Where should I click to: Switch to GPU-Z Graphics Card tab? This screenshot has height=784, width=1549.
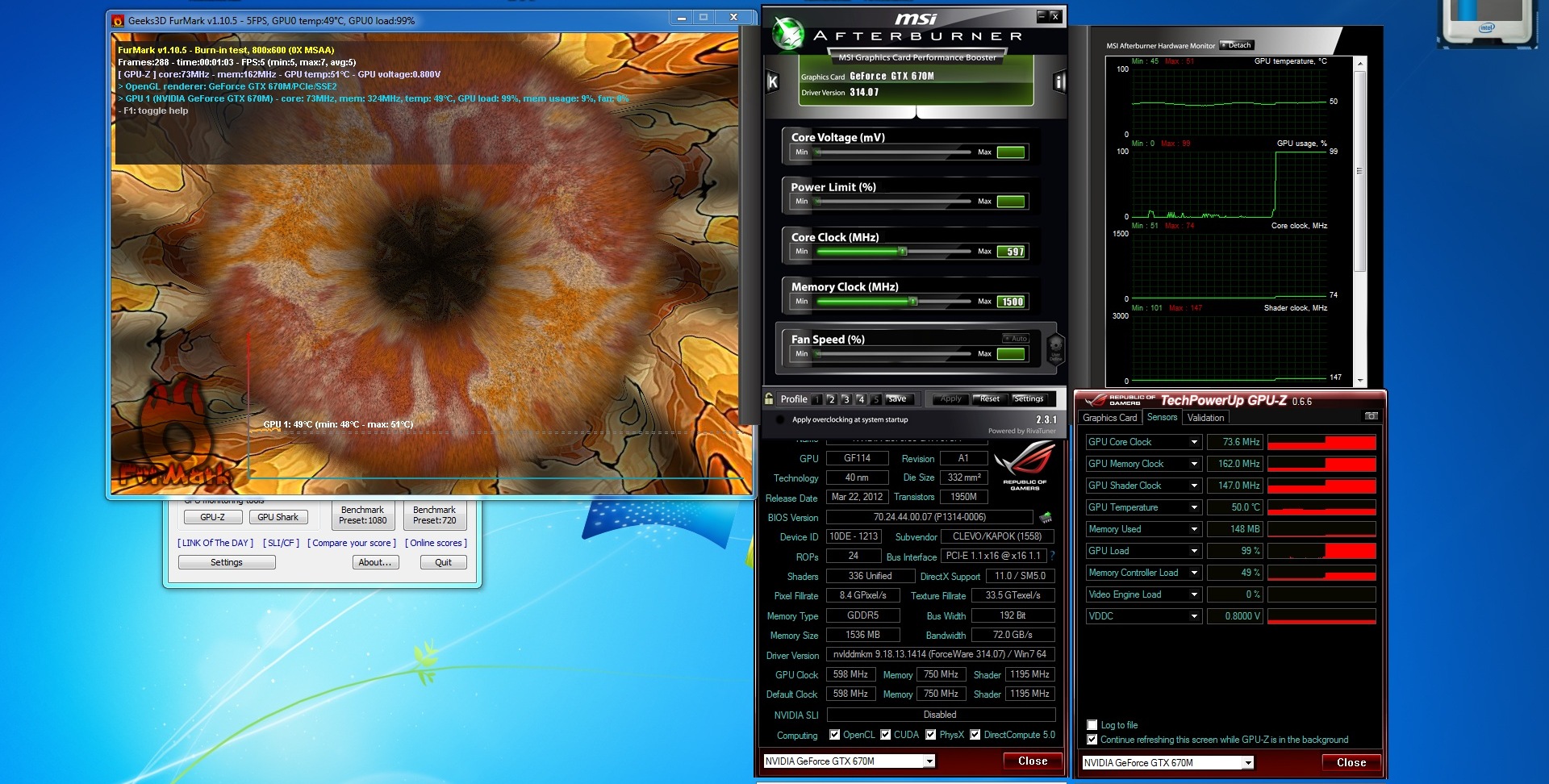point(1110,418)
